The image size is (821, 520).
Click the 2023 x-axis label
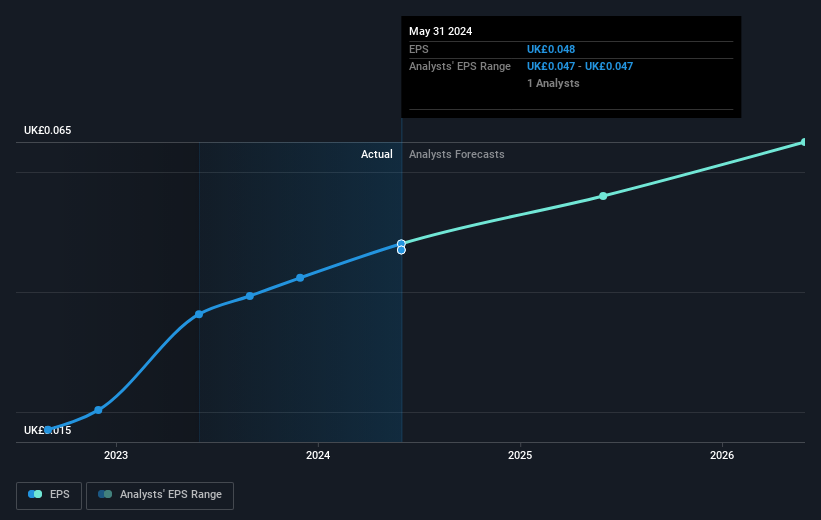coord(116,455)
